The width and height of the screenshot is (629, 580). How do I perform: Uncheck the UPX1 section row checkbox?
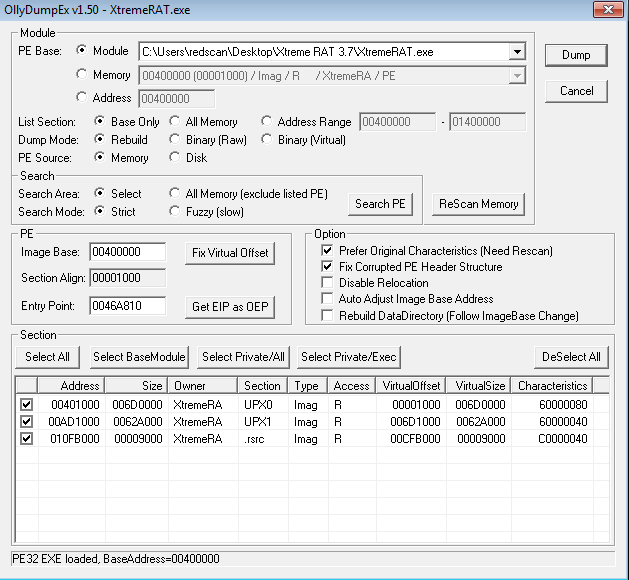[x=26, y=422]
